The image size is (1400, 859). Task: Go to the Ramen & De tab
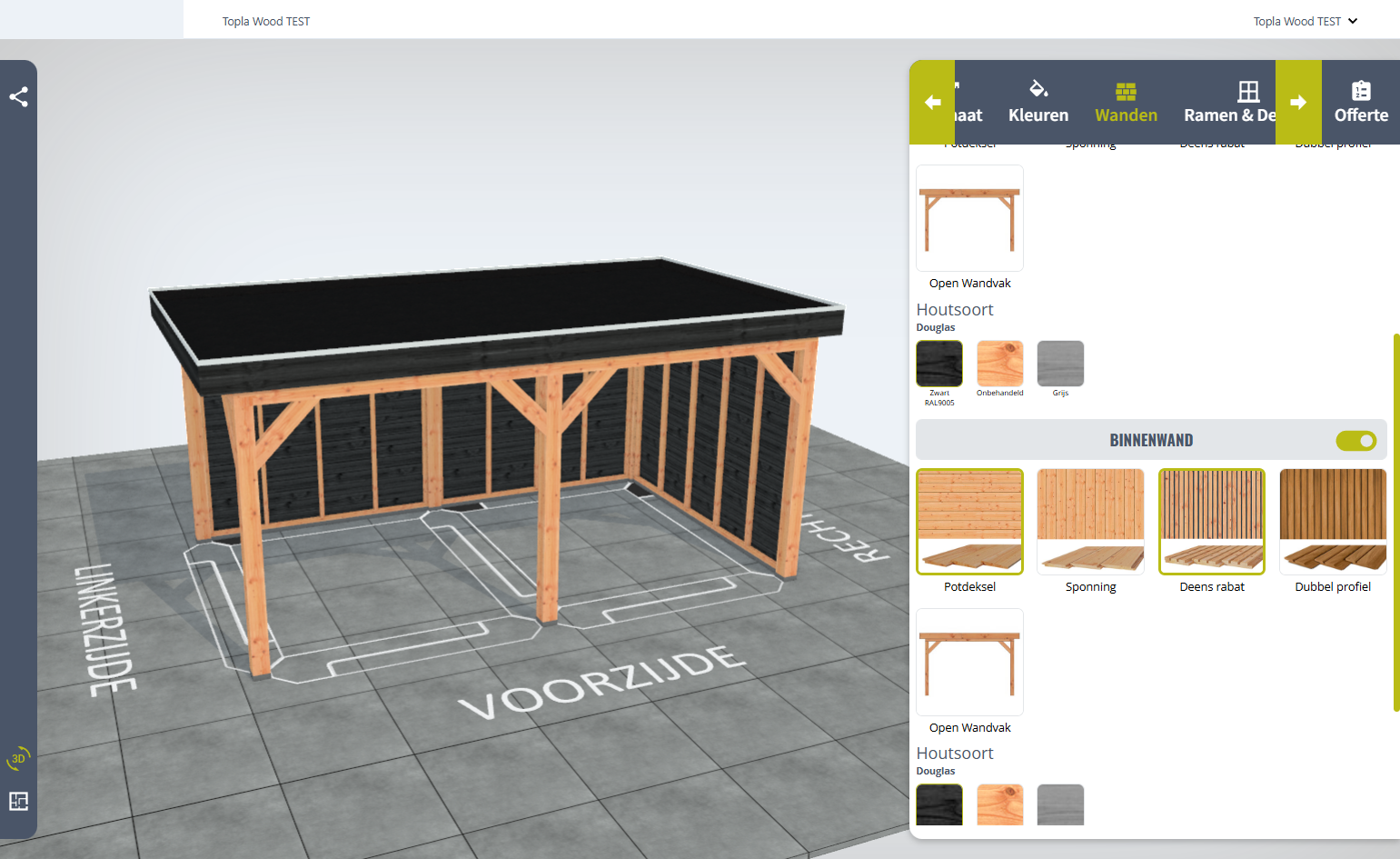click(1229, 102)
